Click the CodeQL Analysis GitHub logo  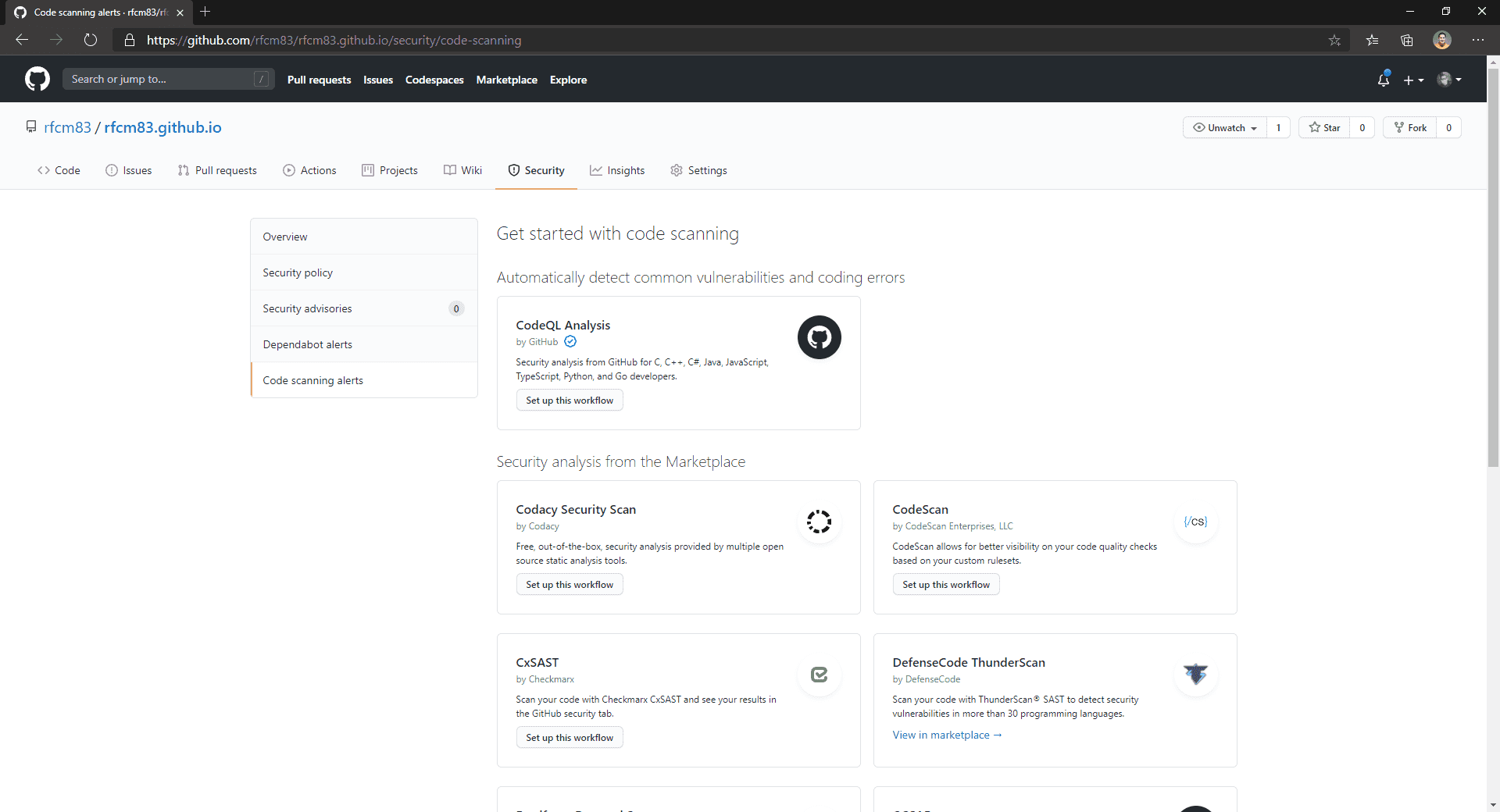[x=819, y=337]
